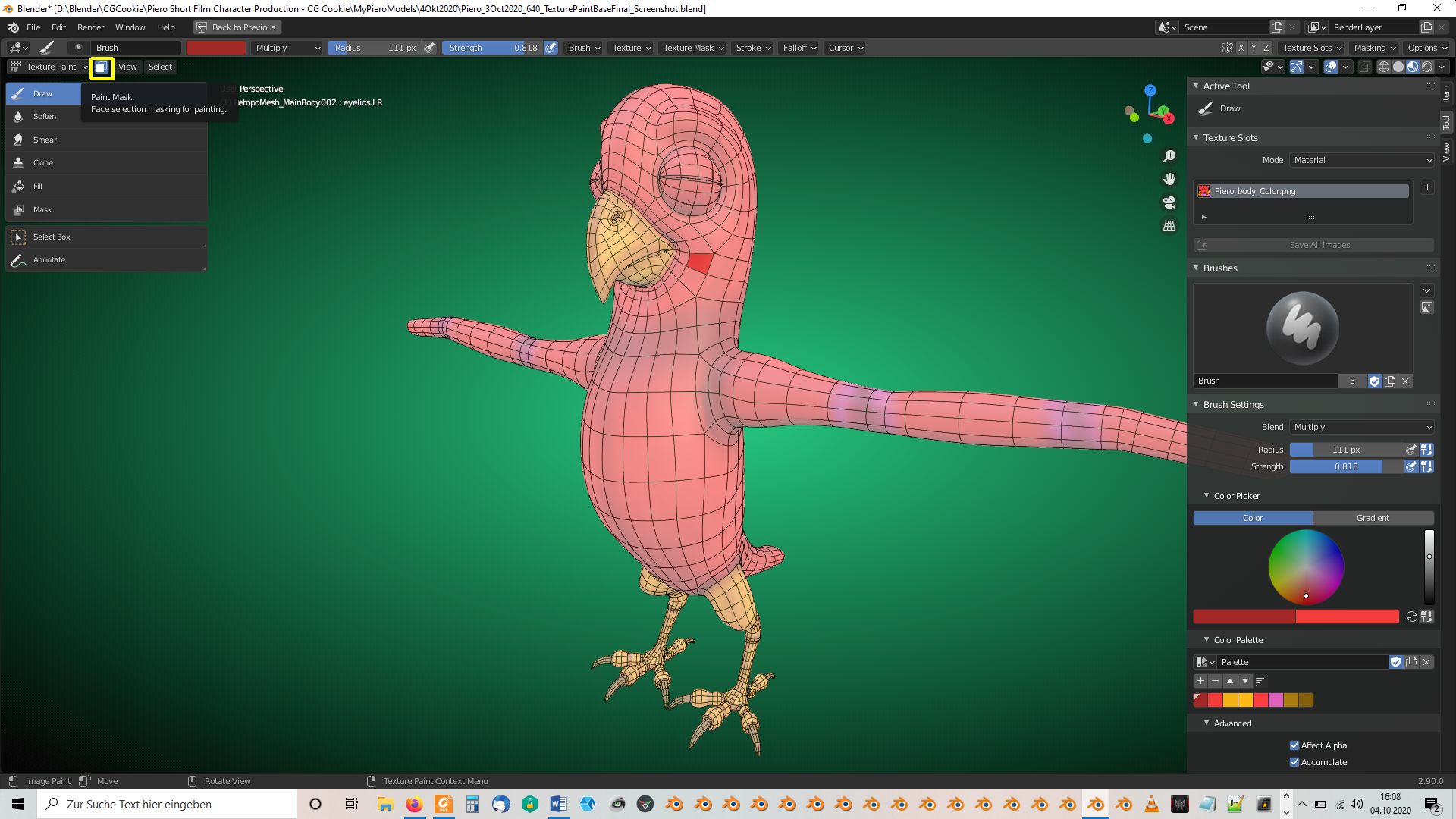
Task: Select the Annotate tool
Action: click(x=49, y=259)
